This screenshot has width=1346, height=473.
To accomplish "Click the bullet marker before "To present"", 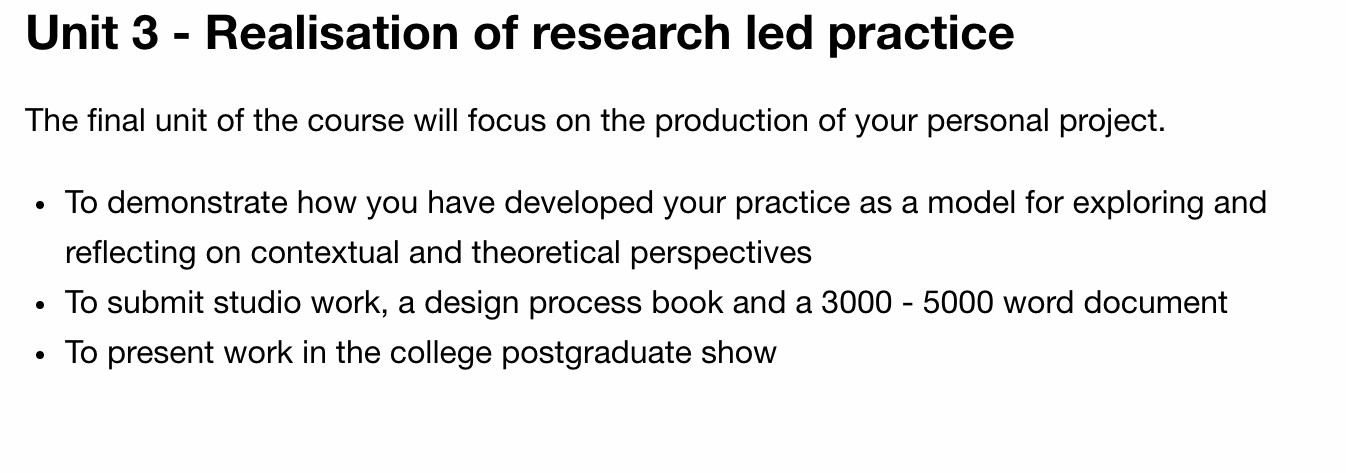I will pos(39,355).
